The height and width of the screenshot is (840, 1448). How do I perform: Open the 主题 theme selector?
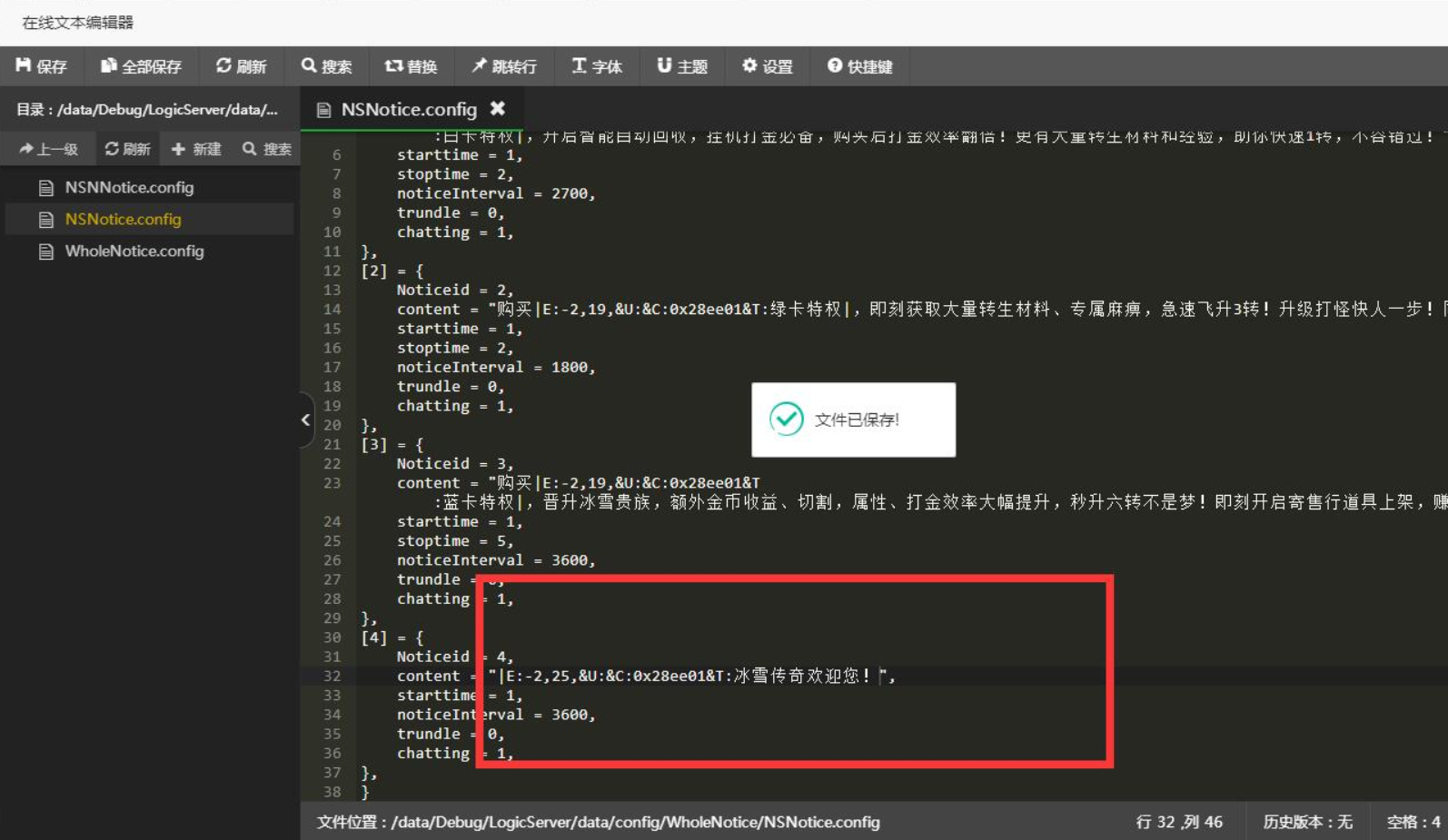(x=682, y=66)
